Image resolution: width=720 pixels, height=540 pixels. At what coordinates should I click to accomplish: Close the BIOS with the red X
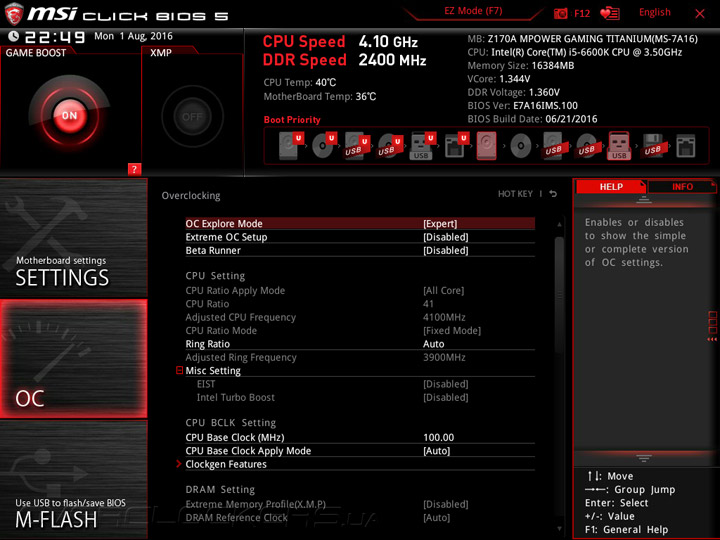pyautogui.click(x=700, y=13)
